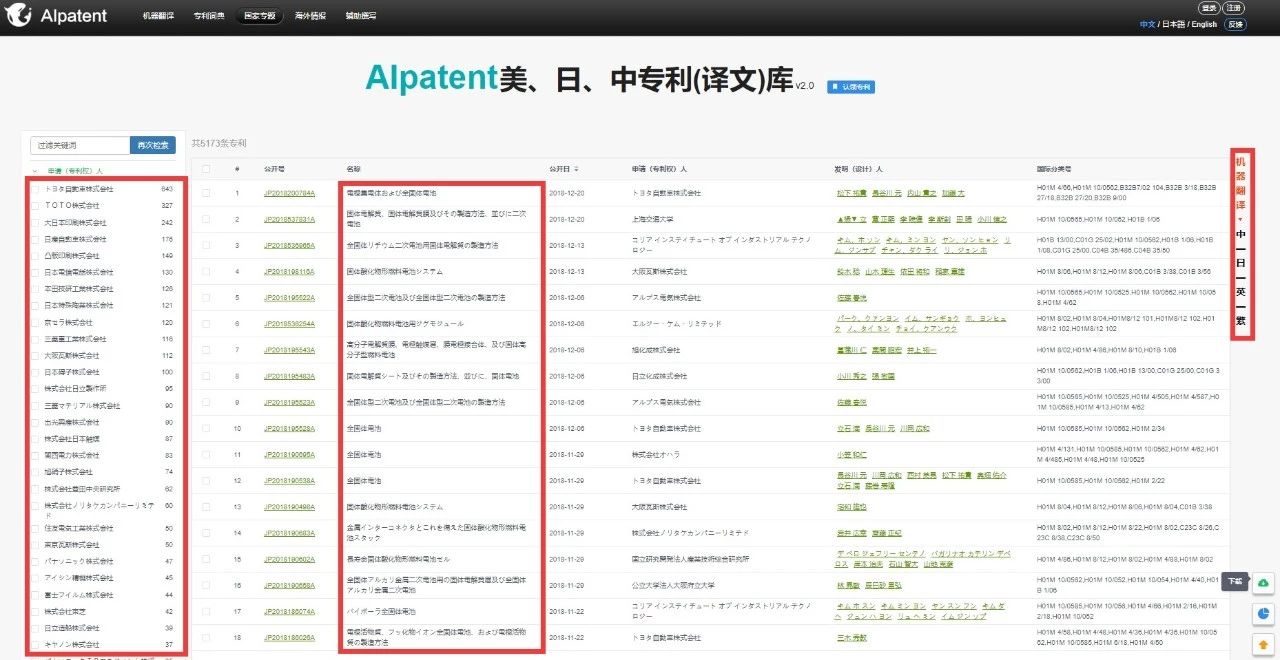The width and height of the screenshot is (1280, 660).
Task: Open patent JP2018195522A
Action: 289,297
